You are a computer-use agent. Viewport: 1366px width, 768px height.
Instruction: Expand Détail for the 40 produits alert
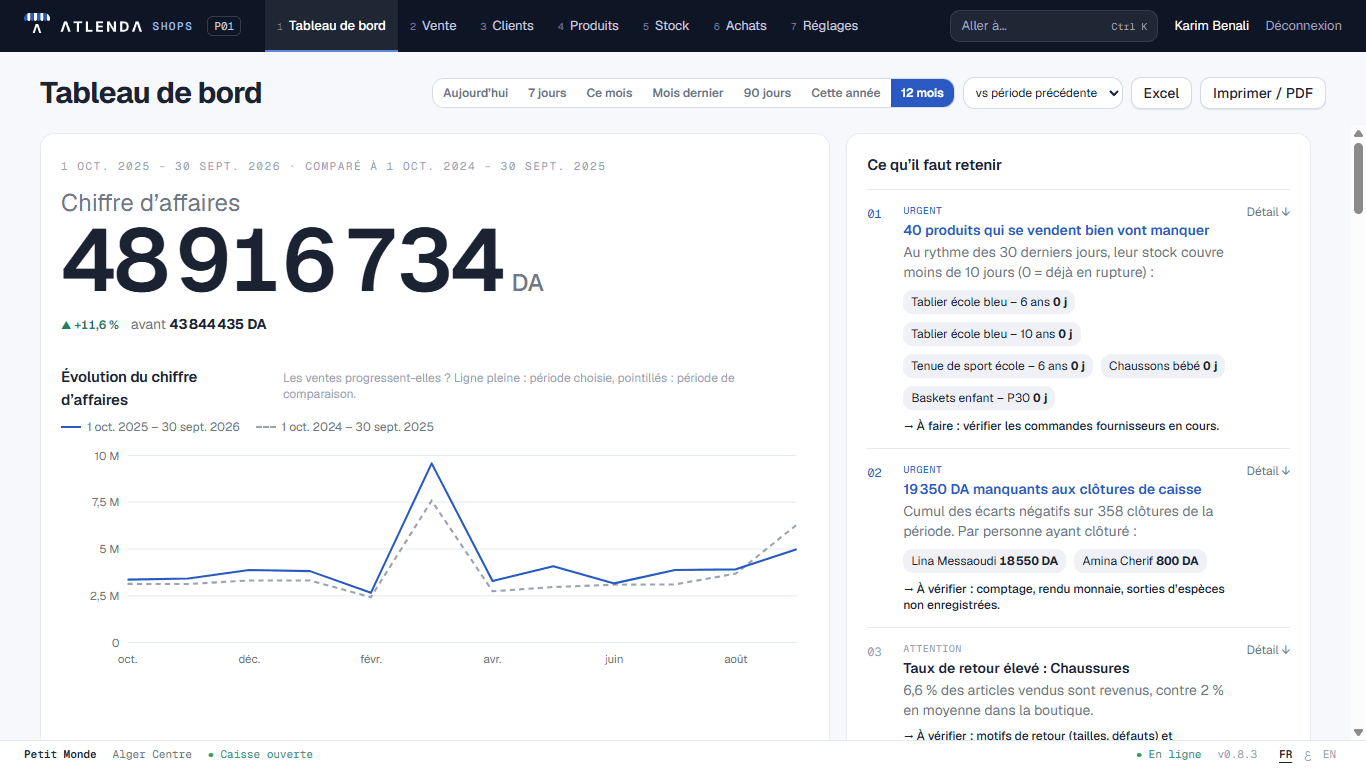1268,212
